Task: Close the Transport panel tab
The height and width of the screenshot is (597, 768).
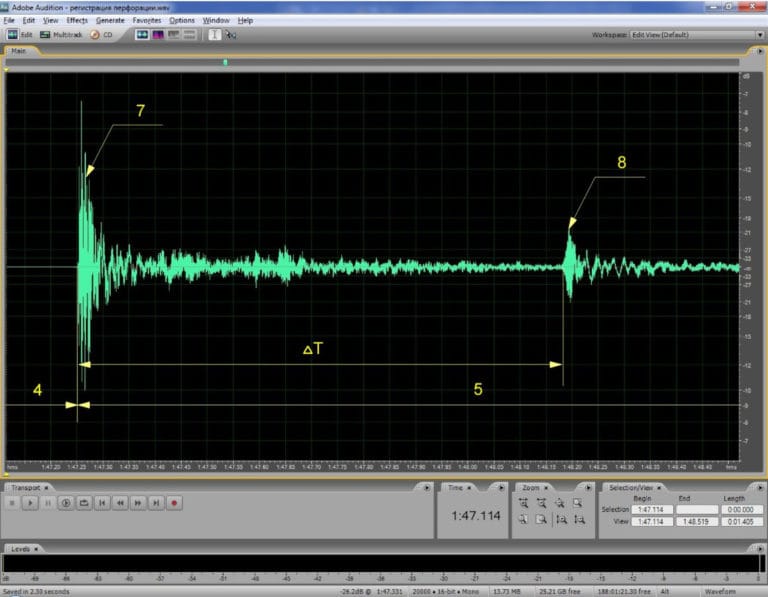Action: [46, 488]
